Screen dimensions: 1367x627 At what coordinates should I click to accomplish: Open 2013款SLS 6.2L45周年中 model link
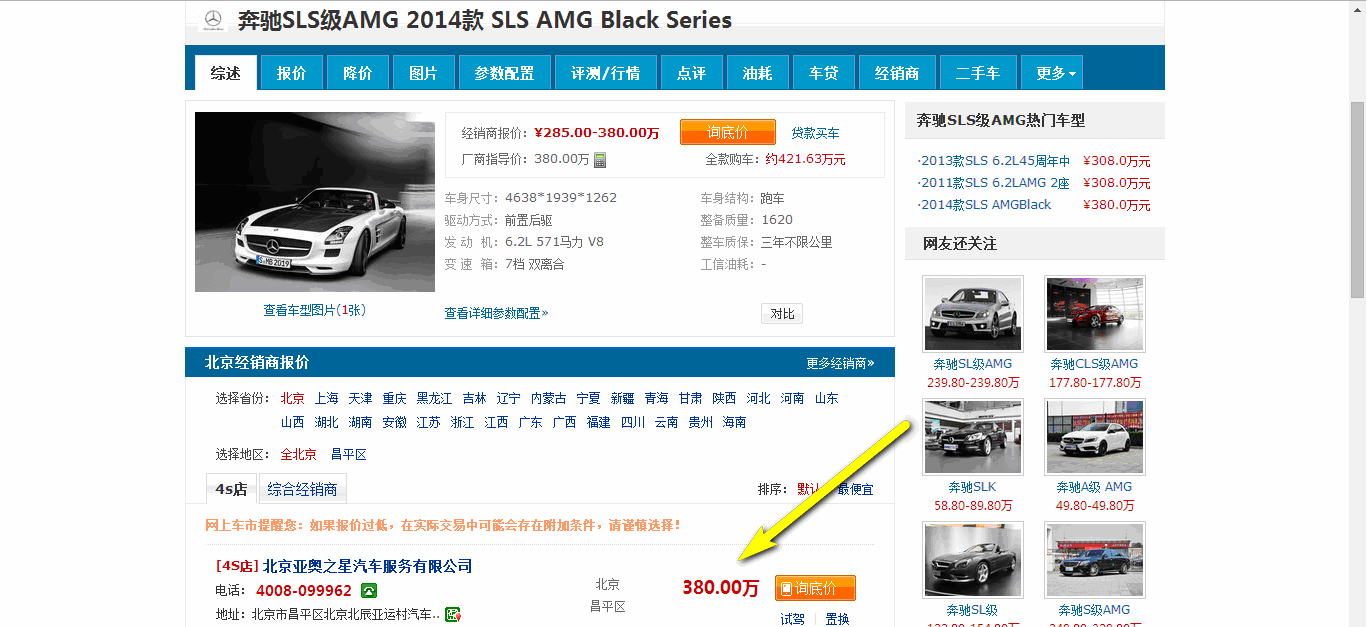click(996, 161)
